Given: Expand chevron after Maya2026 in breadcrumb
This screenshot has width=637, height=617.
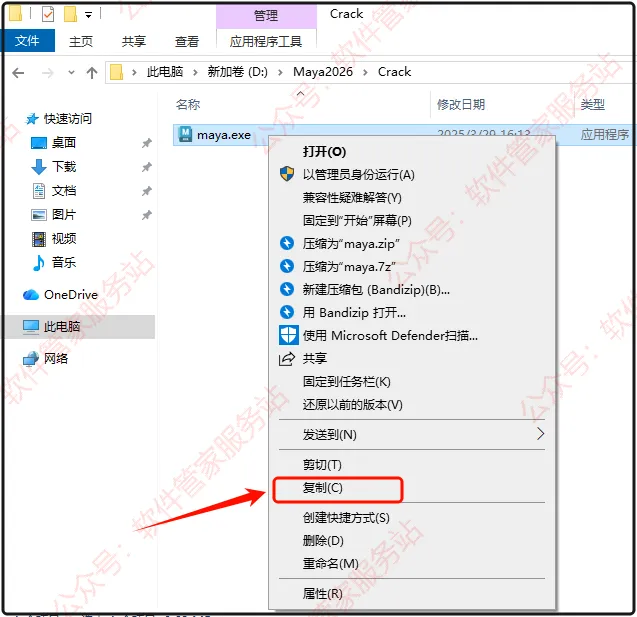Looking at the screenshot, I should click(x=365, y=73).
